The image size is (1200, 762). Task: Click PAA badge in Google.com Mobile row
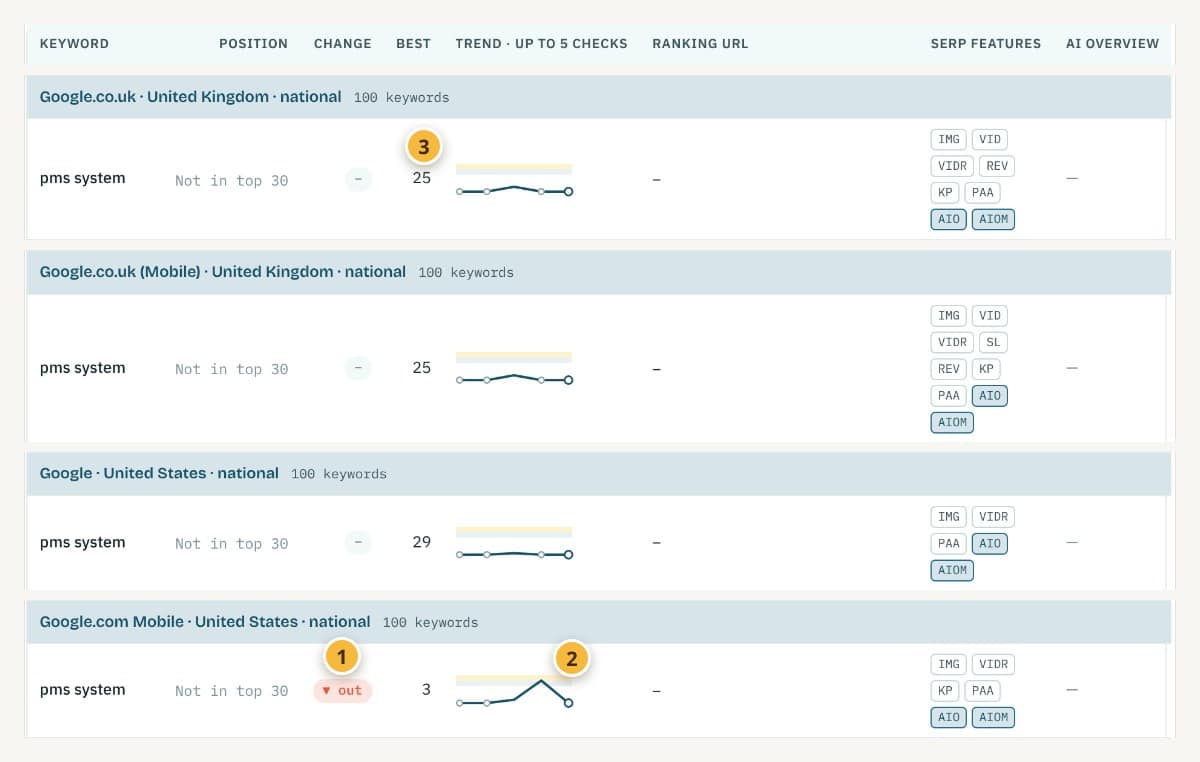tap(982, 690)
